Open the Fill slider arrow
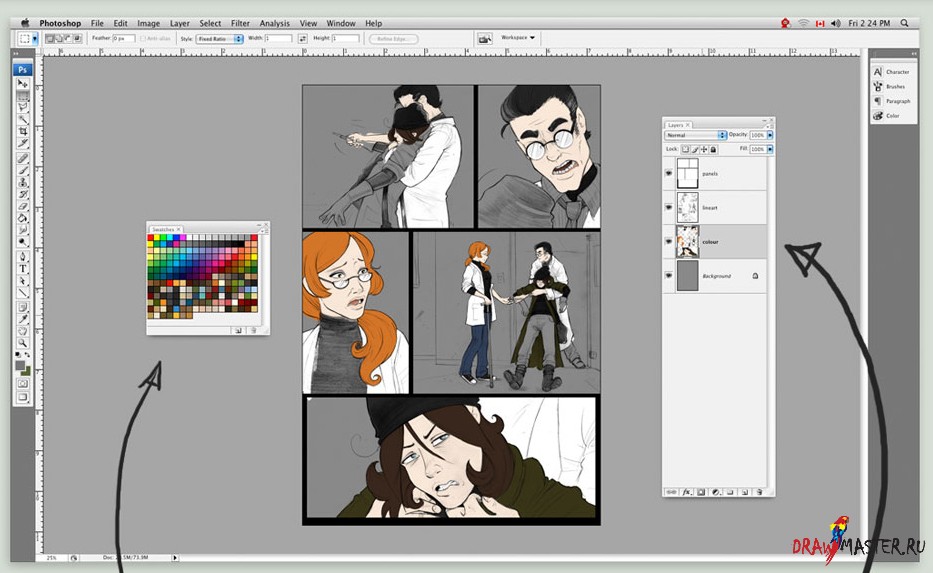This screenshot has height=573, width=933. pos(770,149)
